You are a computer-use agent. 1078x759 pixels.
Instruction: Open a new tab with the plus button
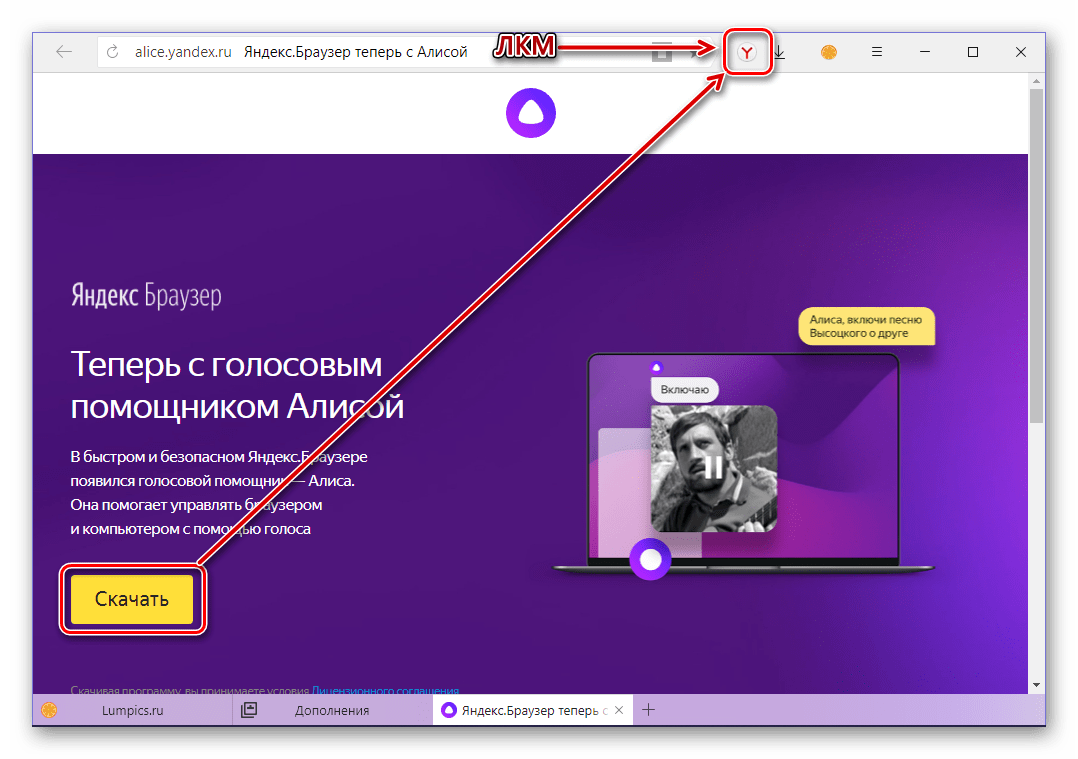649,709
